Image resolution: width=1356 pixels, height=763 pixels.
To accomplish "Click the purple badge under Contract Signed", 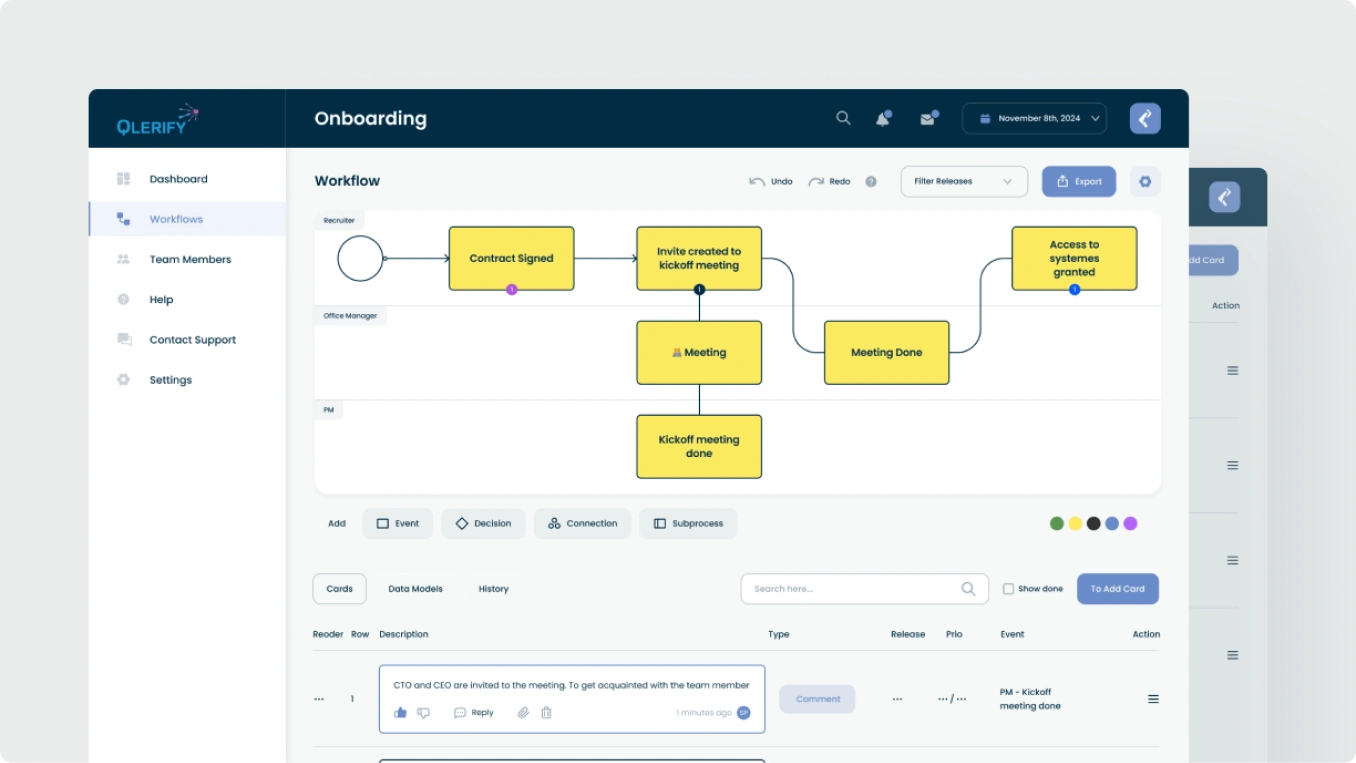I will (x=511, y=290).
